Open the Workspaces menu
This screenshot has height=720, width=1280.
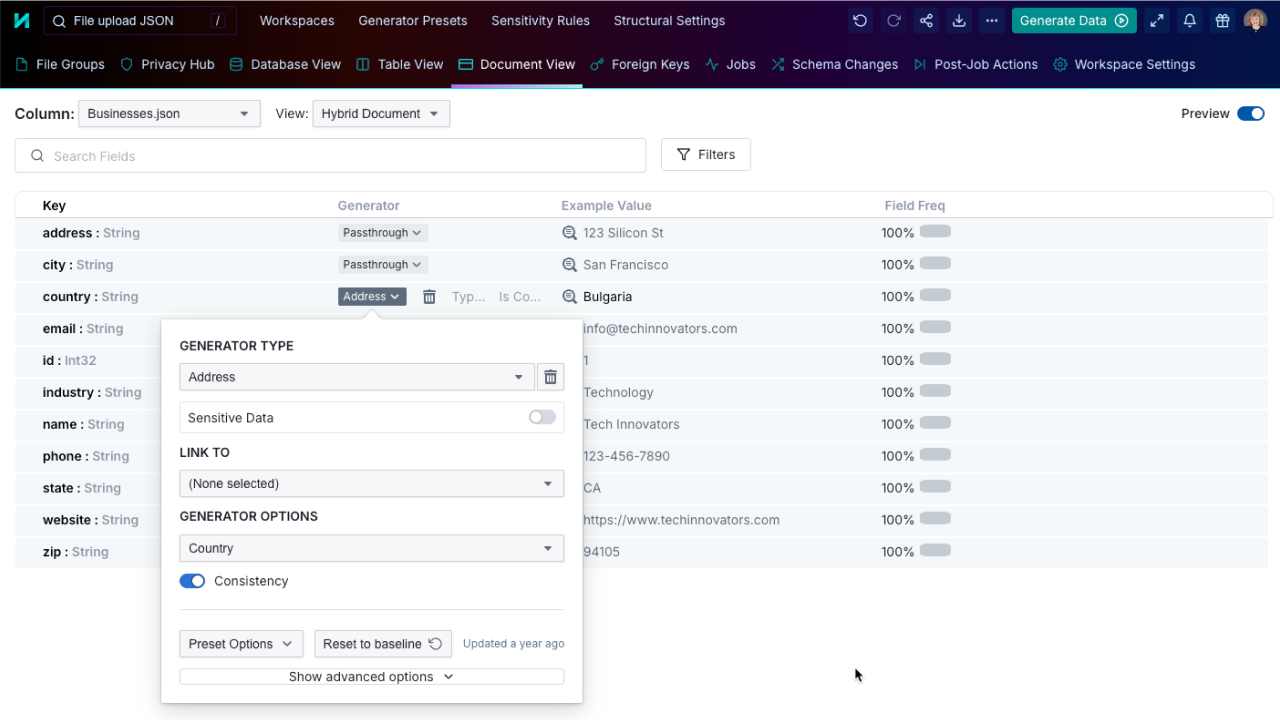(297, 21)
